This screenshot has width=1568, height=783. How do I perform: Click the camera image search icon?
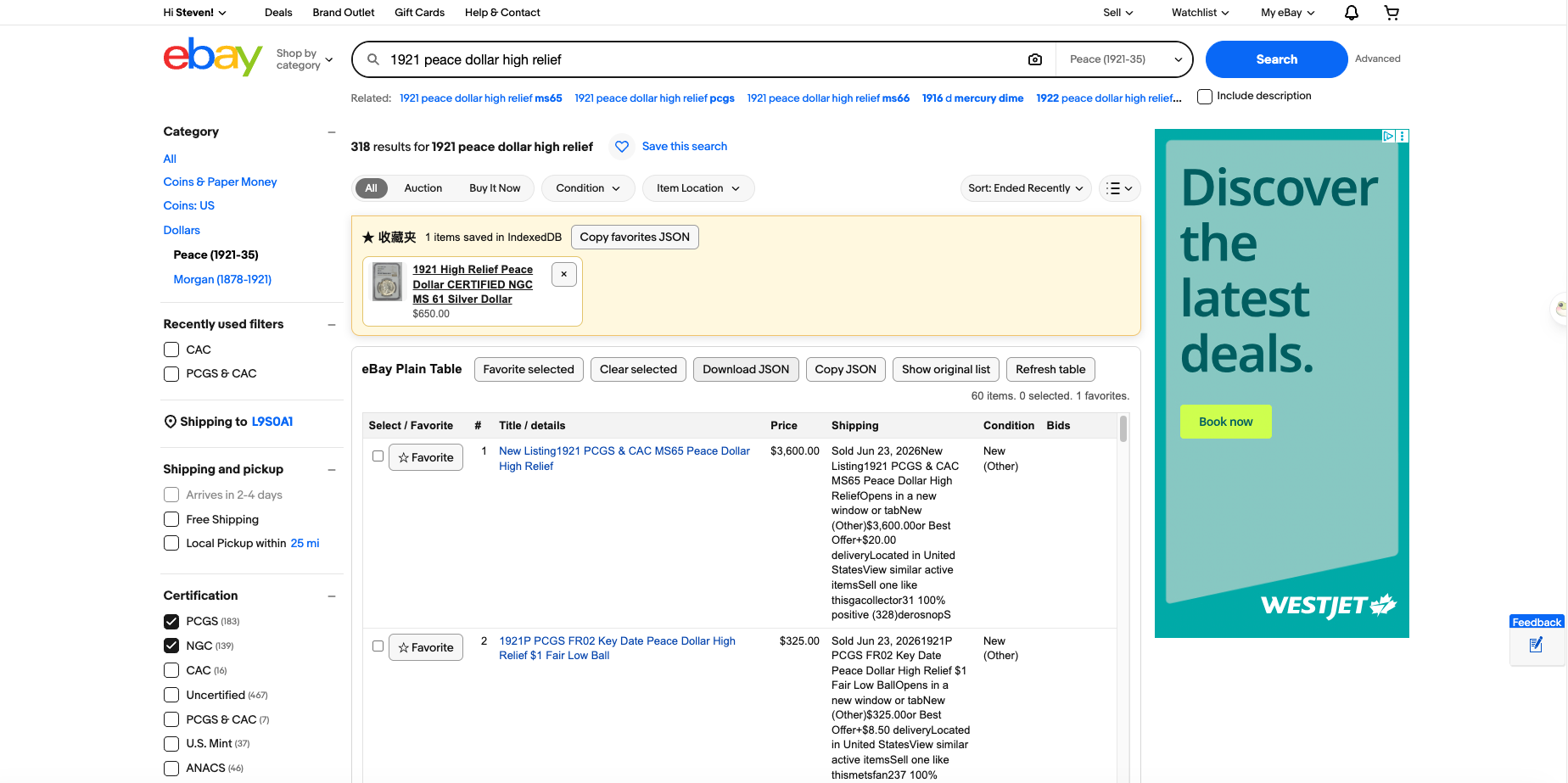1035,59
